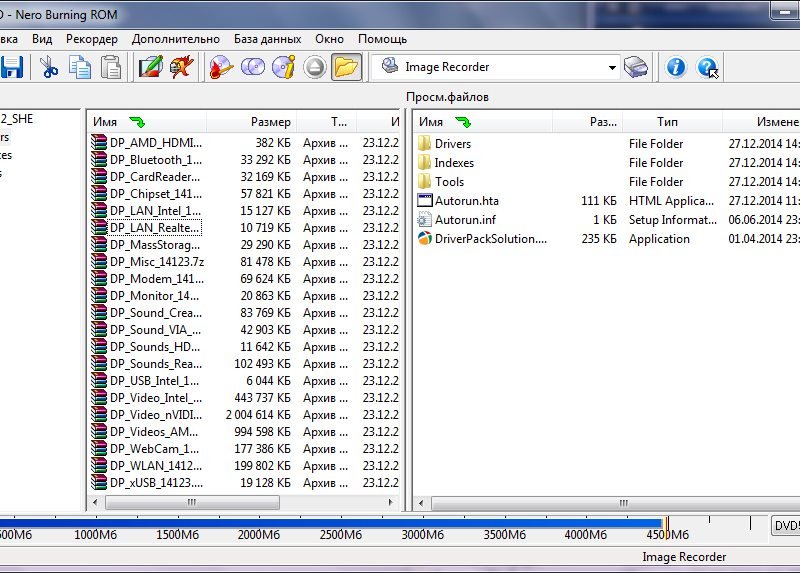Select DP_CardReader archive row
This screenshot has height=573, width=800.
tap(155, 177)
